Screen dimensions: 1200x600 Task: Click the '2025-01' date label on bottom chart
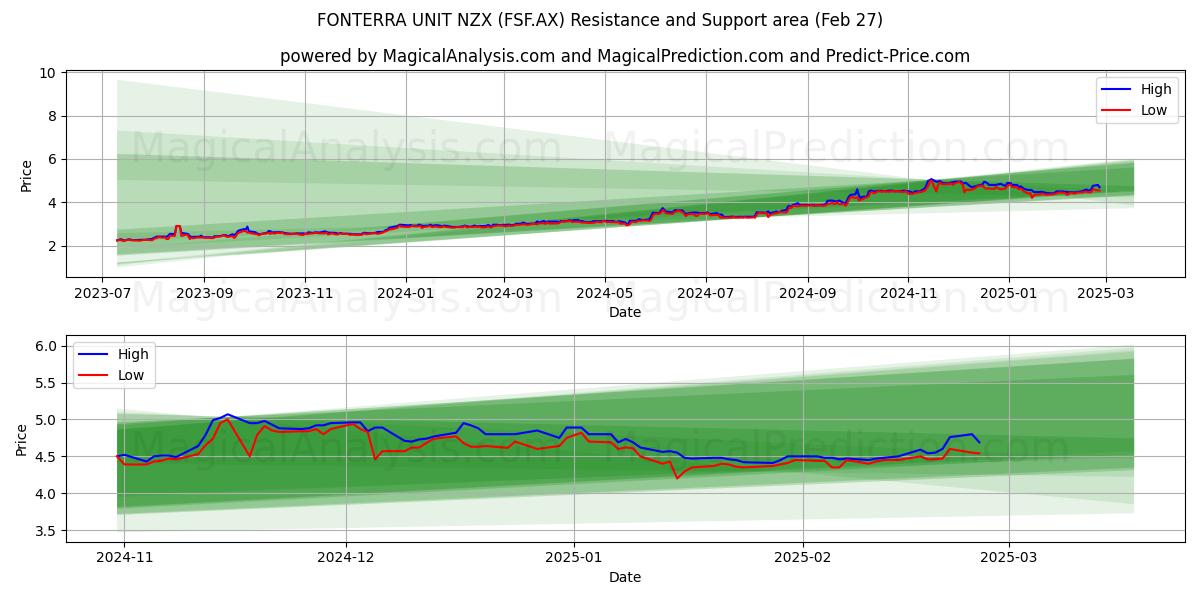tap(576, 560)
